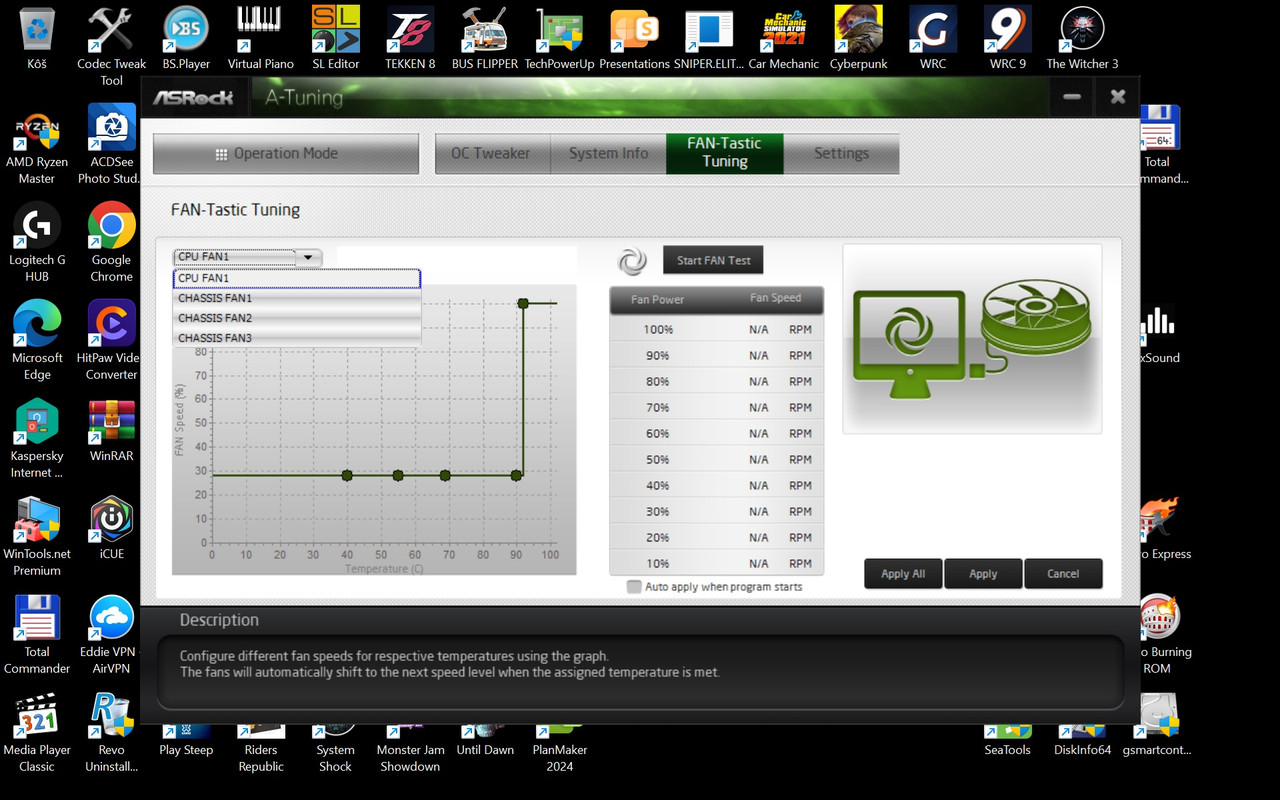Launch Google Chrome from desktop
This screenshot has height=800, width=1280.
click(x=111, y=243)
